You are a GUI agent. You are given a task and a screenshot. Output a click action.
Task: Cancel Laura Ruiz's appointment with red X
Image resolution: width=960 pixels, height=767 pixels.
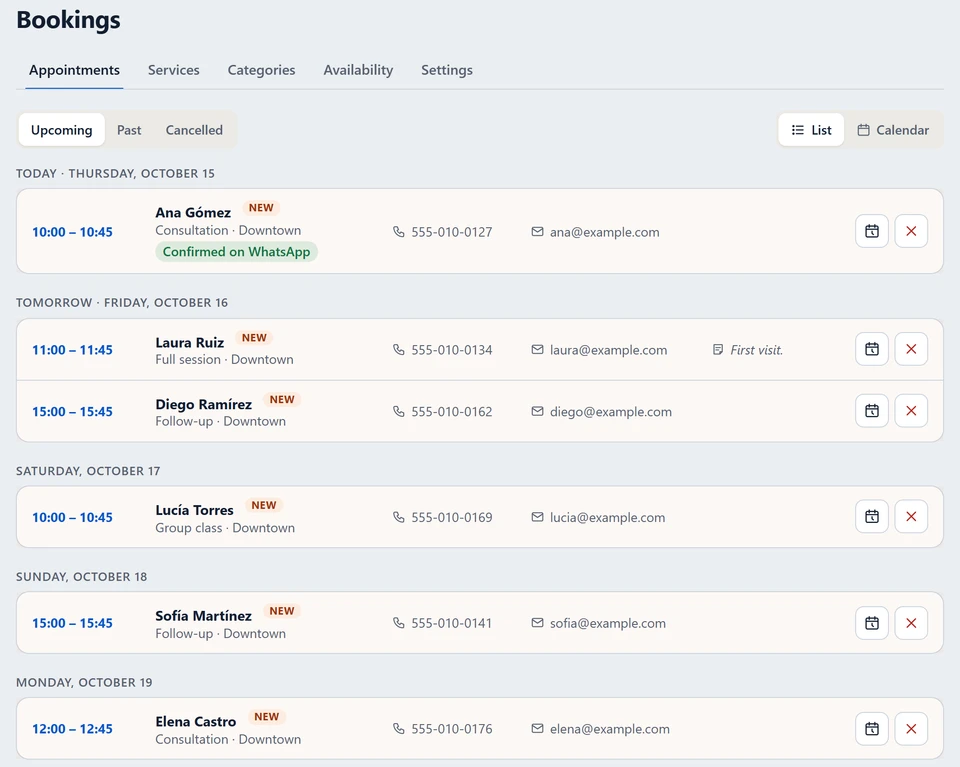[x=911, y=349]
